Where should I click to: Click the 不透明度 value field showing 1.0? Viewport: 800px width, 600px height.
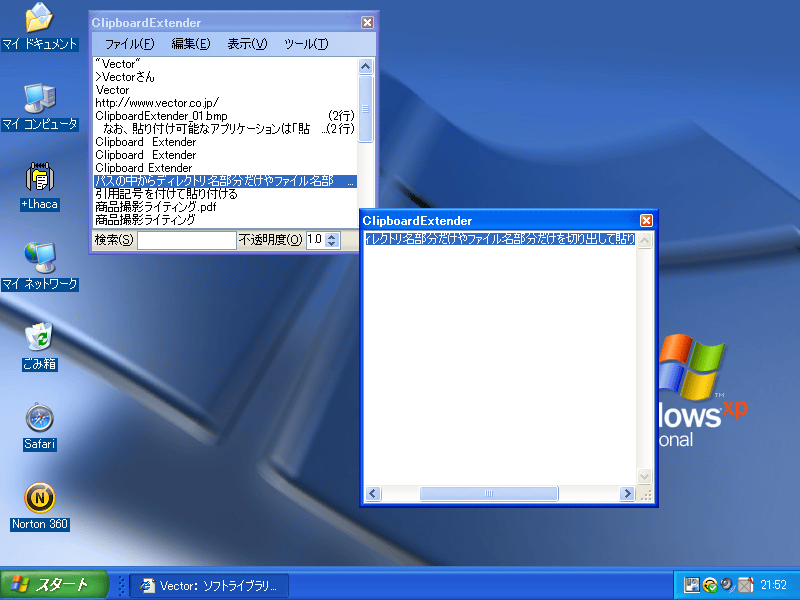coord(316,240)
